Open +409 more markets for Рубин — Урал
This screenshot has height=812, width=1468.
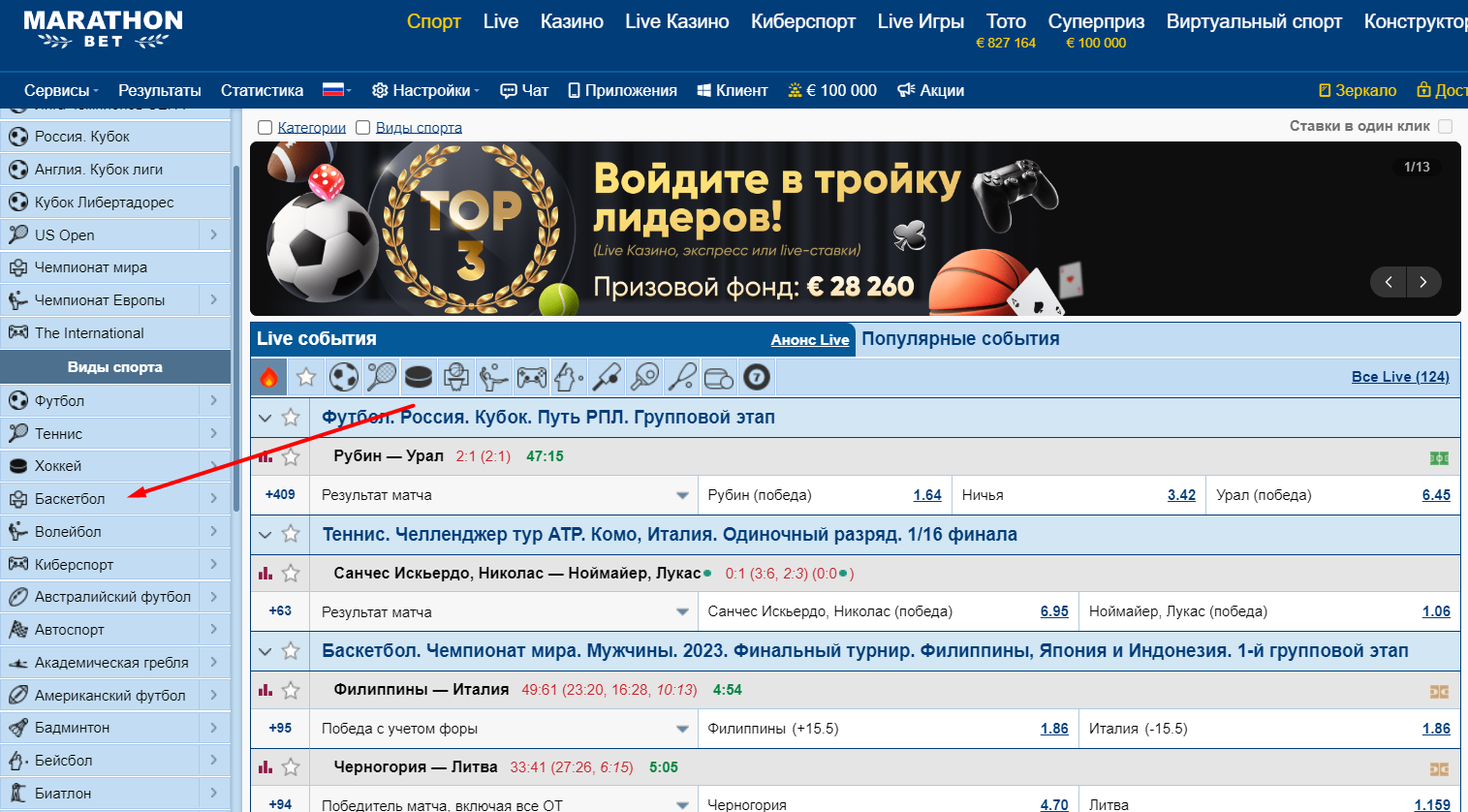tap(280, 494)
